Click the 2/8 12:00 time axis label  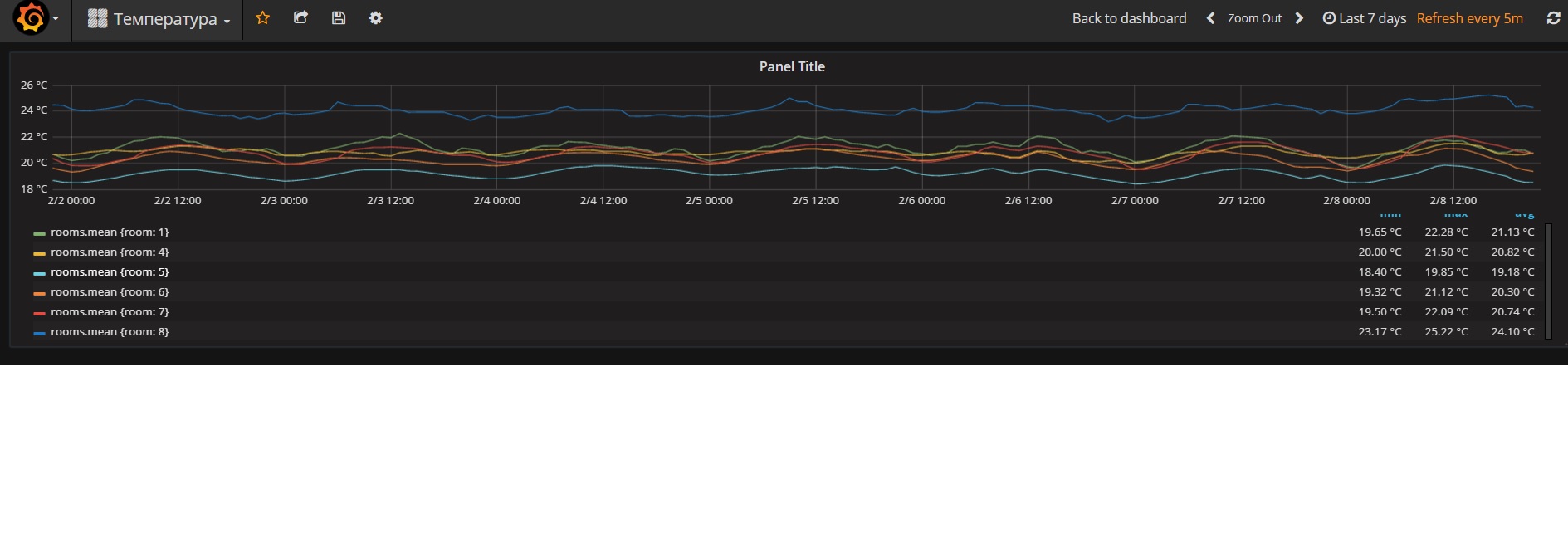click(x=1453, y=201)
